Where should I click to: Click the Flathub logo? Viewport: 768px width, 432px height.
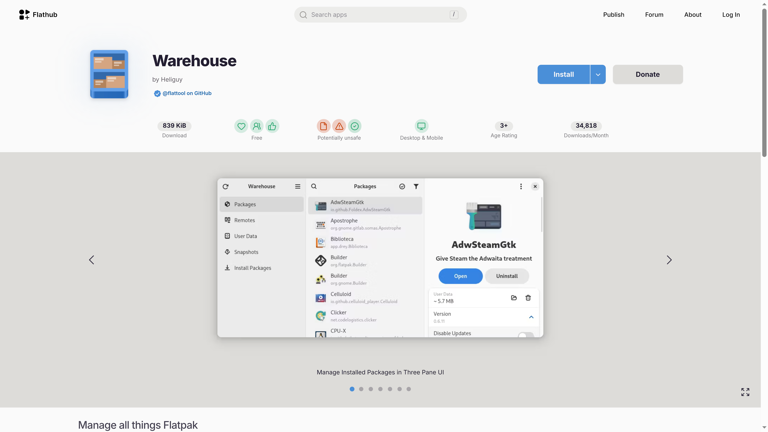38,15
